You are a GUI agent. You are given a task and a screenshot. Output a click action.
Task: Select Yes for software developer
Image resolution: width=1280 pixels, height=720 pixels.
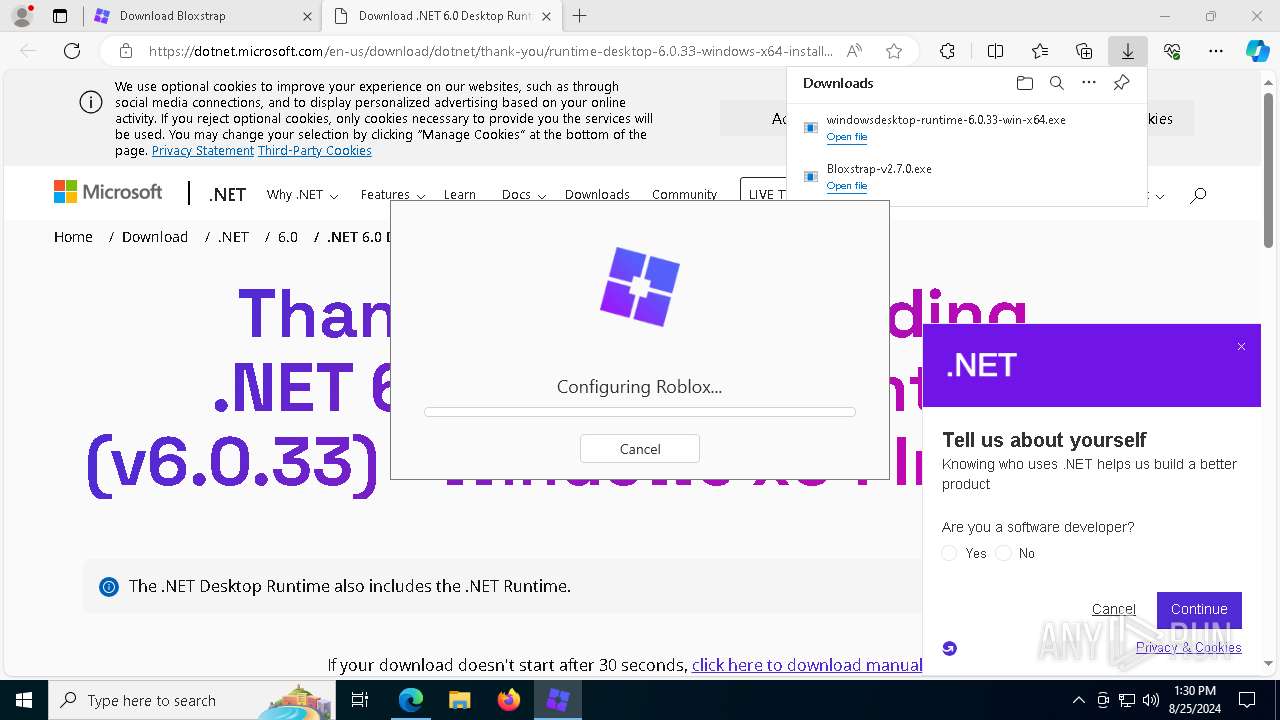[949, 553]
